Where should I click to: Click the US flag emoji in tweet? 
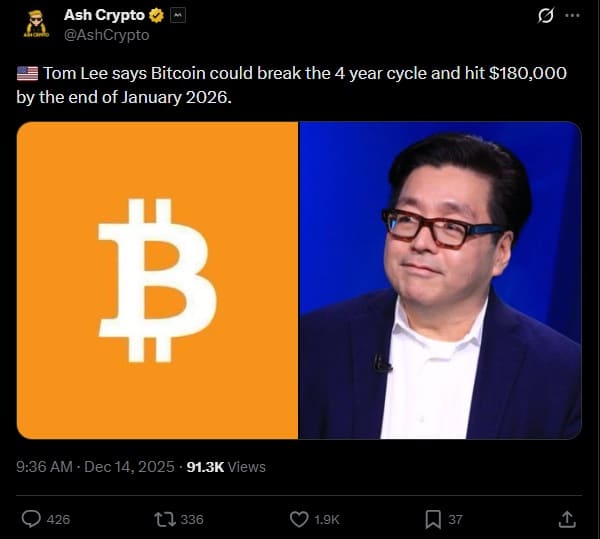pyautogui.click(x=28, y=73)
